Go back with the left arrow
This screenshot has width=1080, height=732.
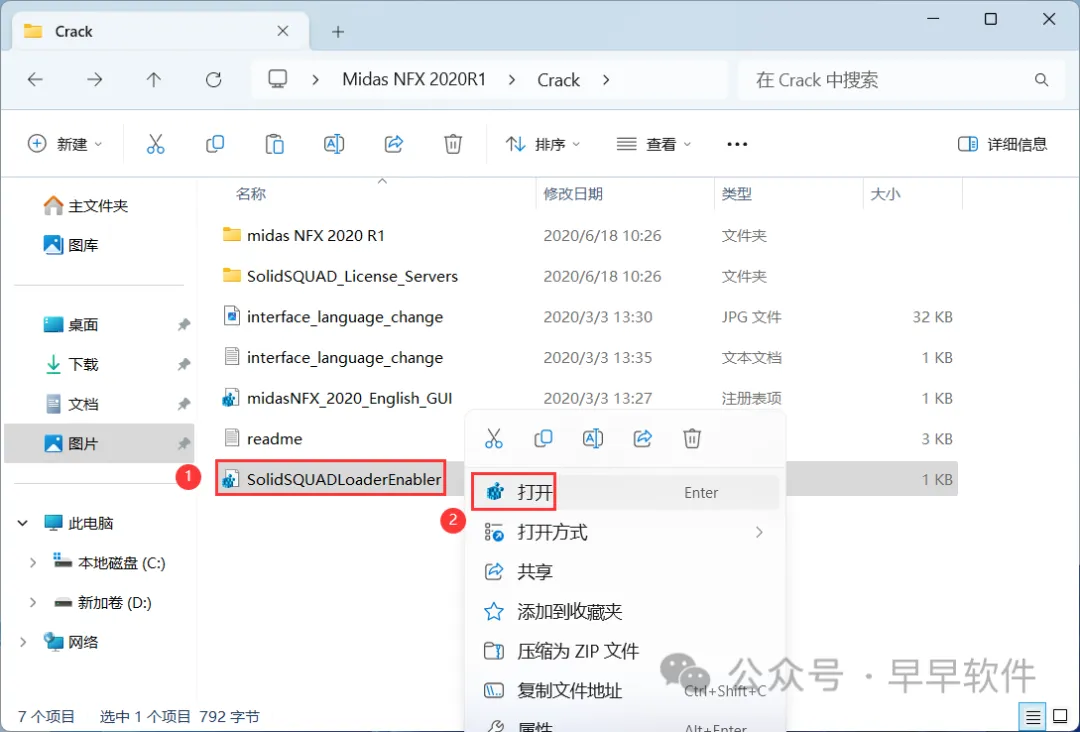[x=35, y=80]
